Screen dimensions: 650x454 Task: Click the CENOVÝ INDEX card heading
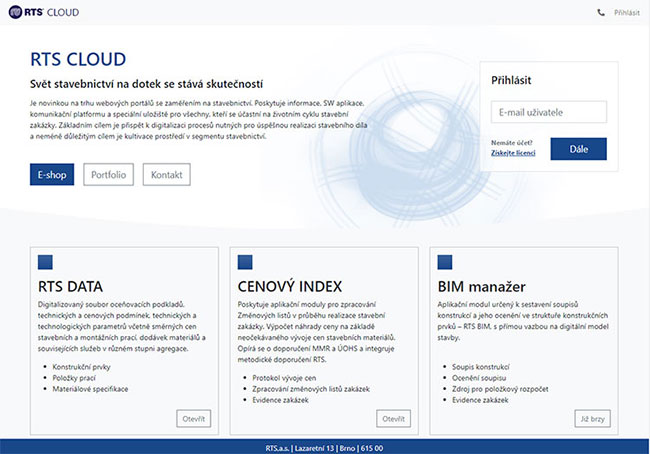(x=290, y=286)
